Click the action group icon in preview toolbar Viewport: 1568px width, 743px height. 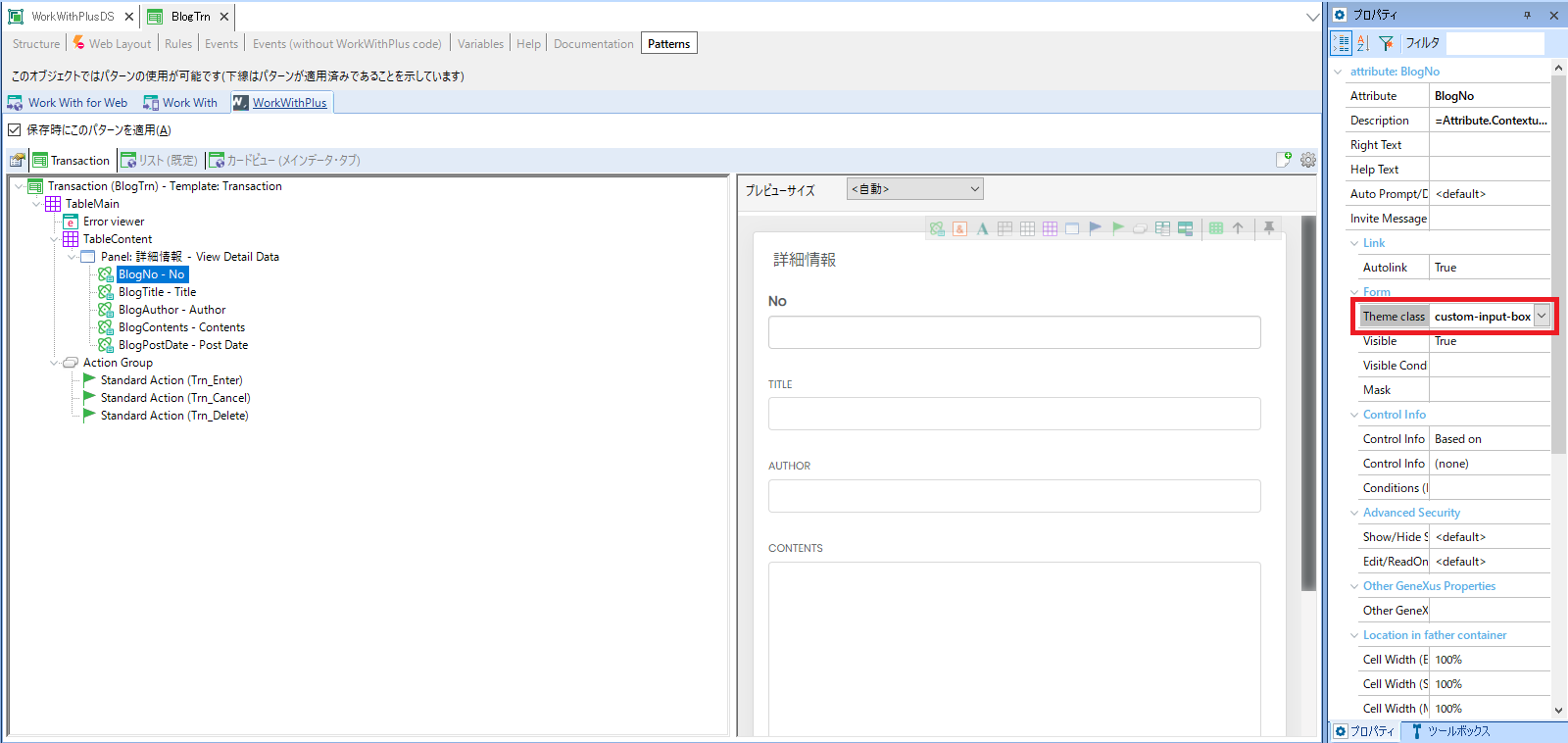coord(1140,228)
